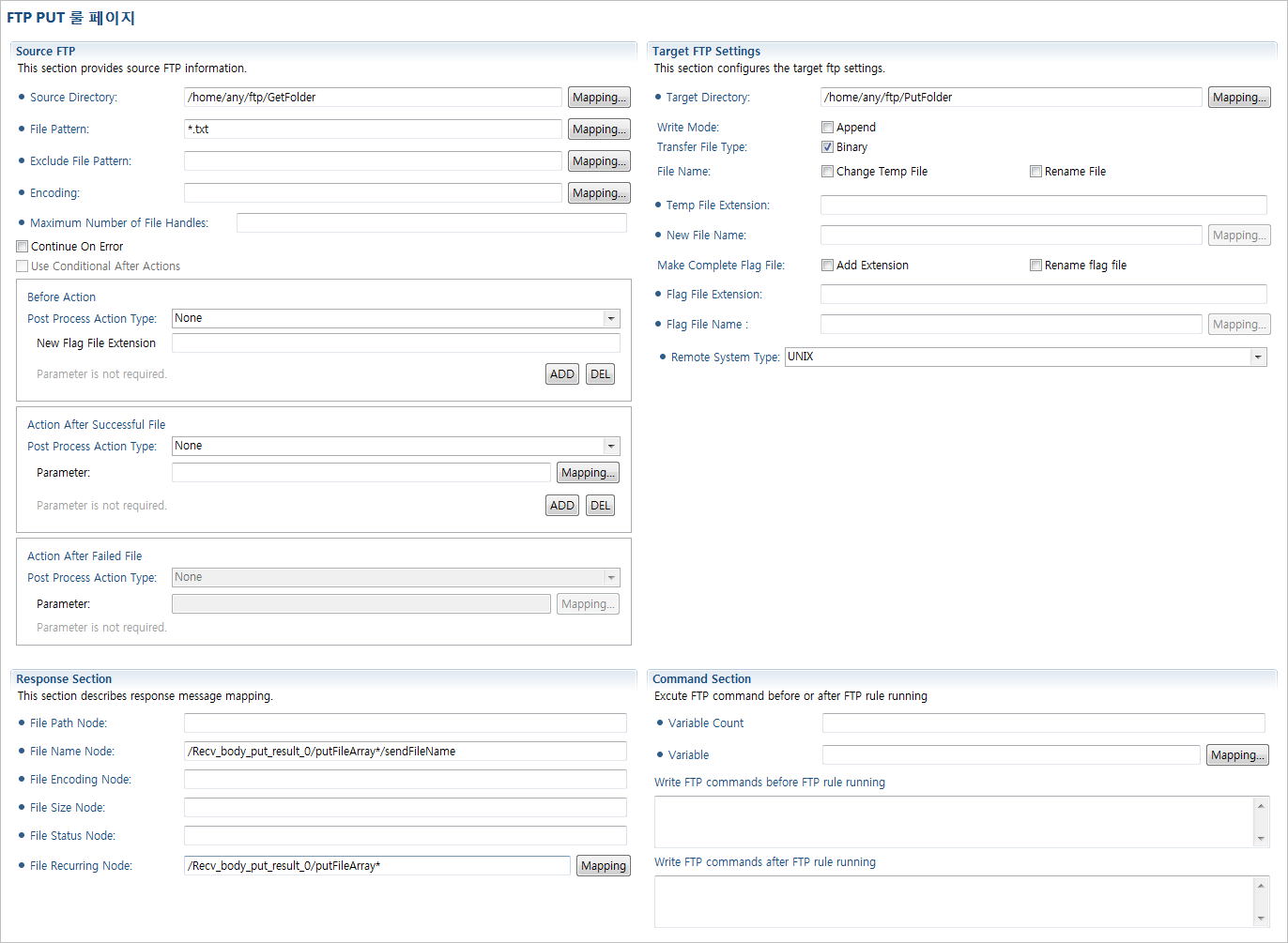The width and height of the screenshot is (1288, 943).
Task: Check the Rename File option
Action: click(x=1035, y=172)
